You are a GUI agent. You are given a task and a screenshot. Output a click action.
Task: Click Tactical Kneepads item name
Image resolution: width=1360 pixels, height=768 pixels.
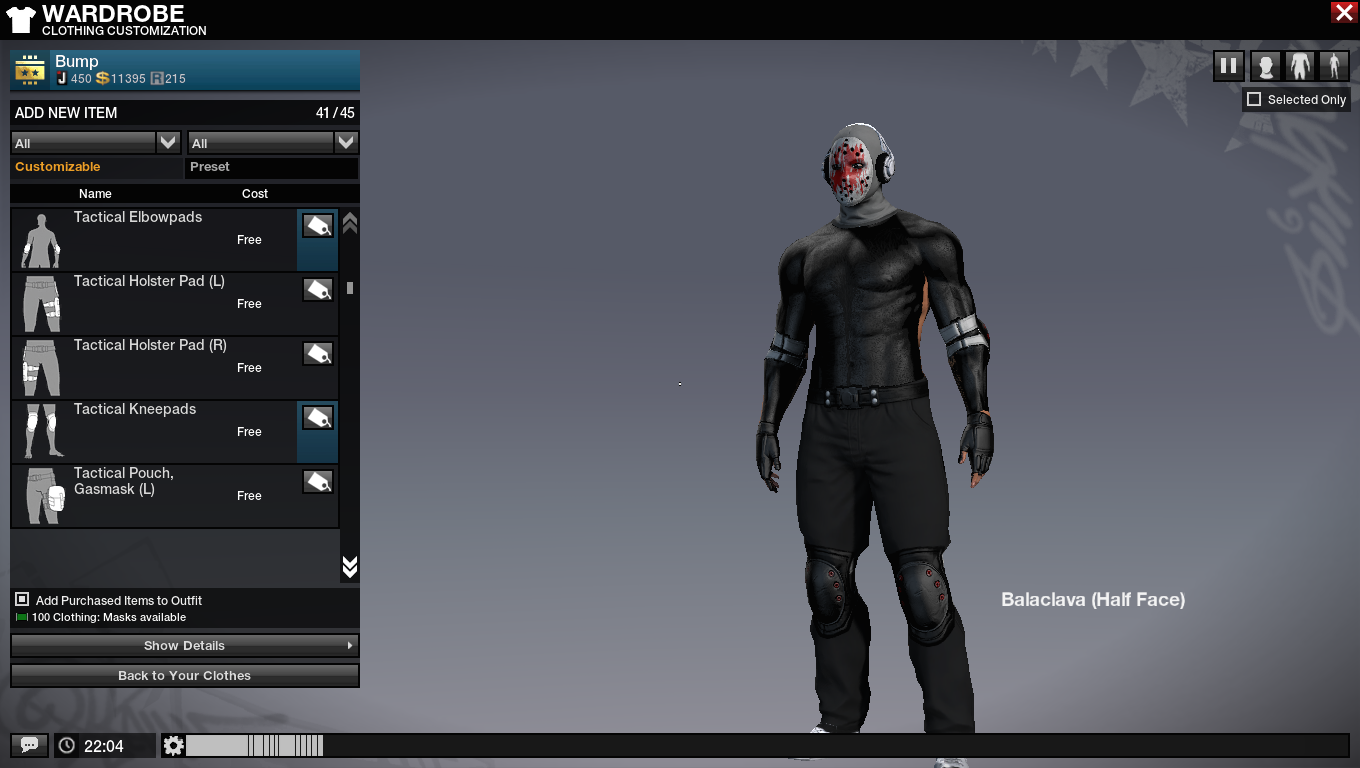(x=135, y=409)
